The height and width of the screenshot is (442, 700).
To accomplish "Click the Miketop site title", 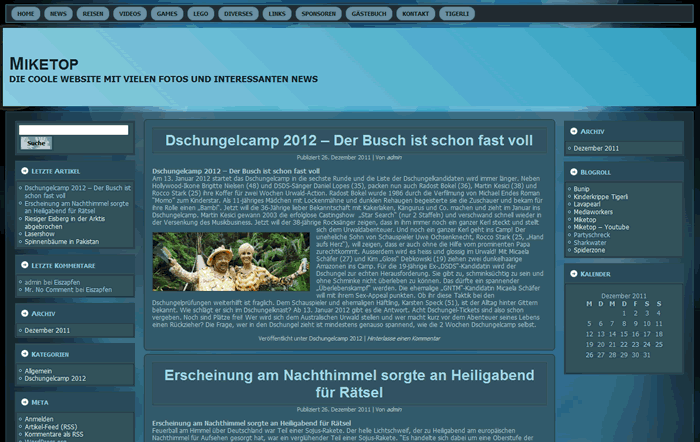I will (x=44, y=64).
